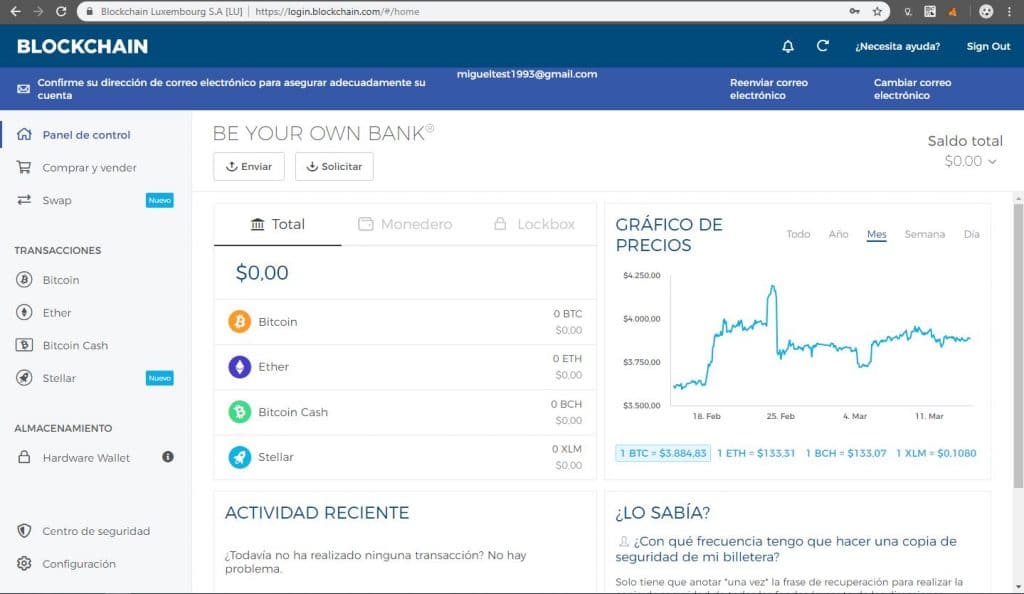Select the 1 XLM price chip
Screen dimensions: 1024x594
click(936, 453)
